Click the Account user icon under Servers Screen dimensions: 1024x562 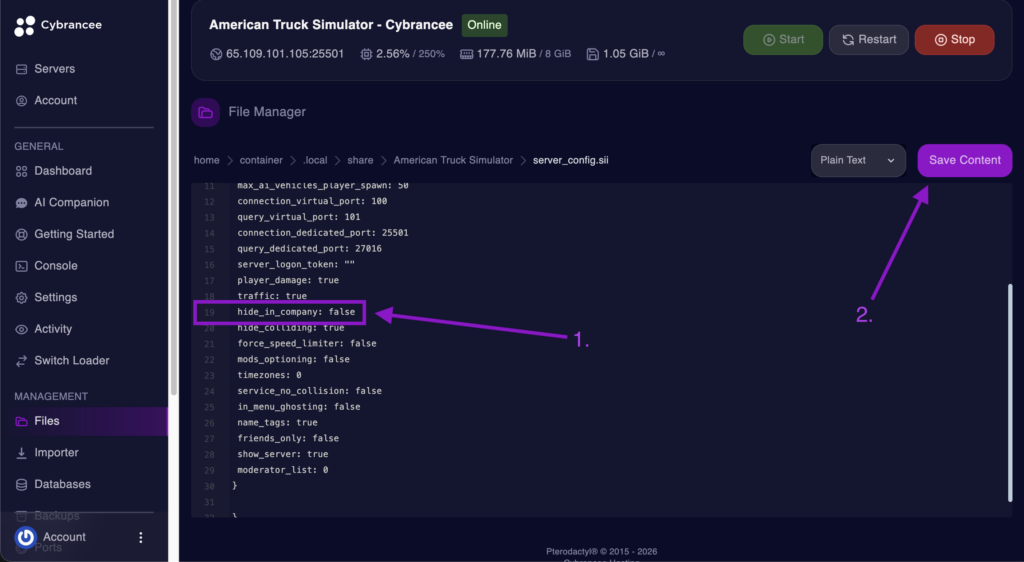pyautogui.click(x=22, y=101)
